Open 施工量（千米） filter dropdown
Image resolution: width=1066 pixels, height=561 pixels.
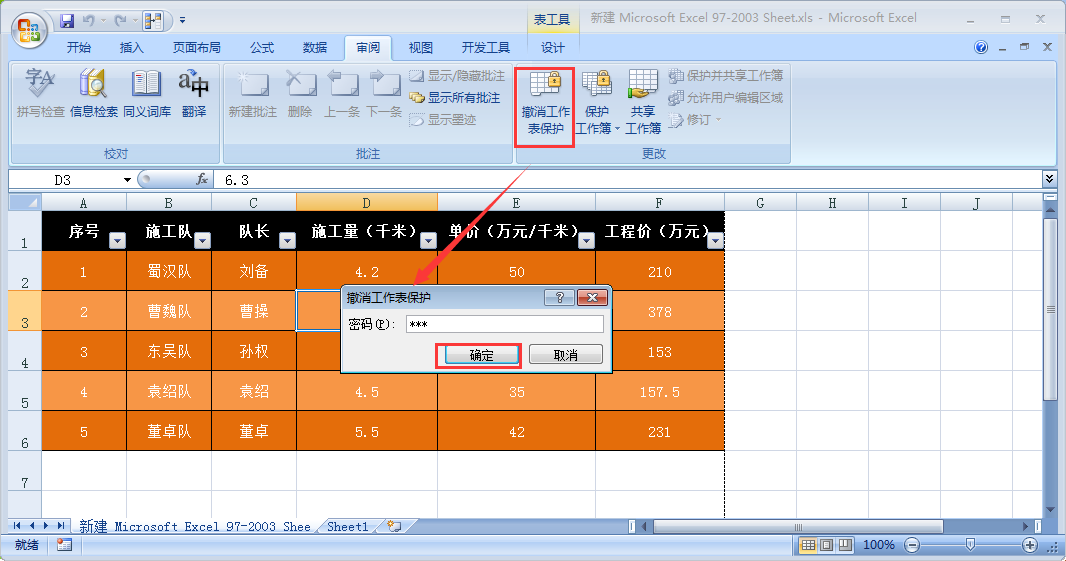click(x=428, y=240)
